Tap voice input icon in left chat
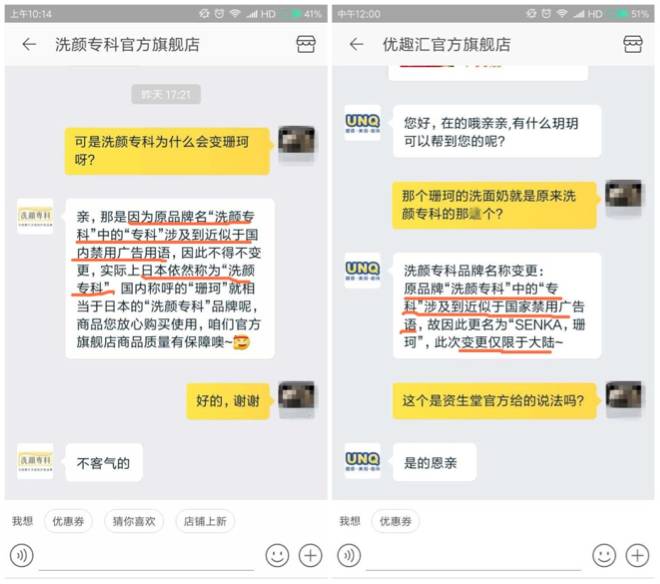Image resolution: width=660 pixels, height=584 pixels. point(21,556)
